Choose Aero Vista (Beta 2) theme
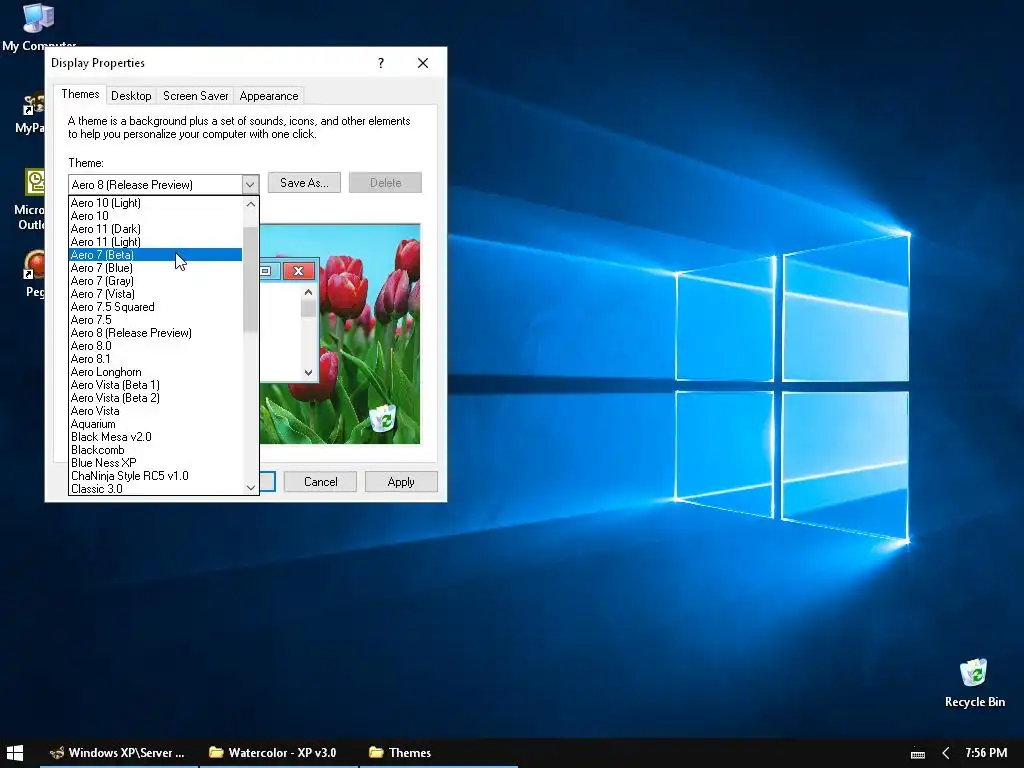 click(155, 398)
